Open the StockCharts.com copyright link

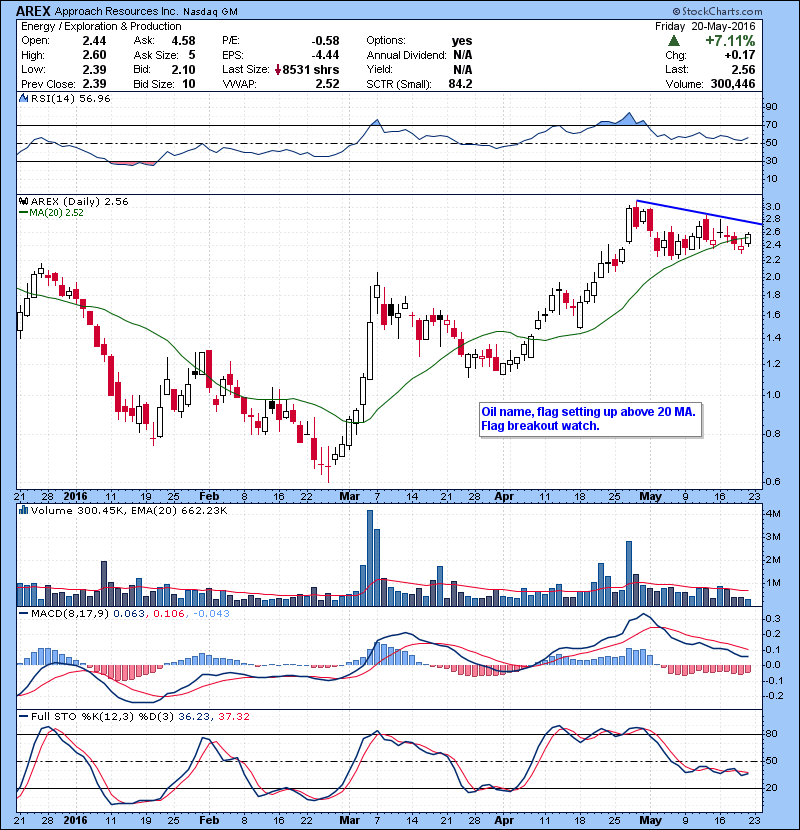717,11
